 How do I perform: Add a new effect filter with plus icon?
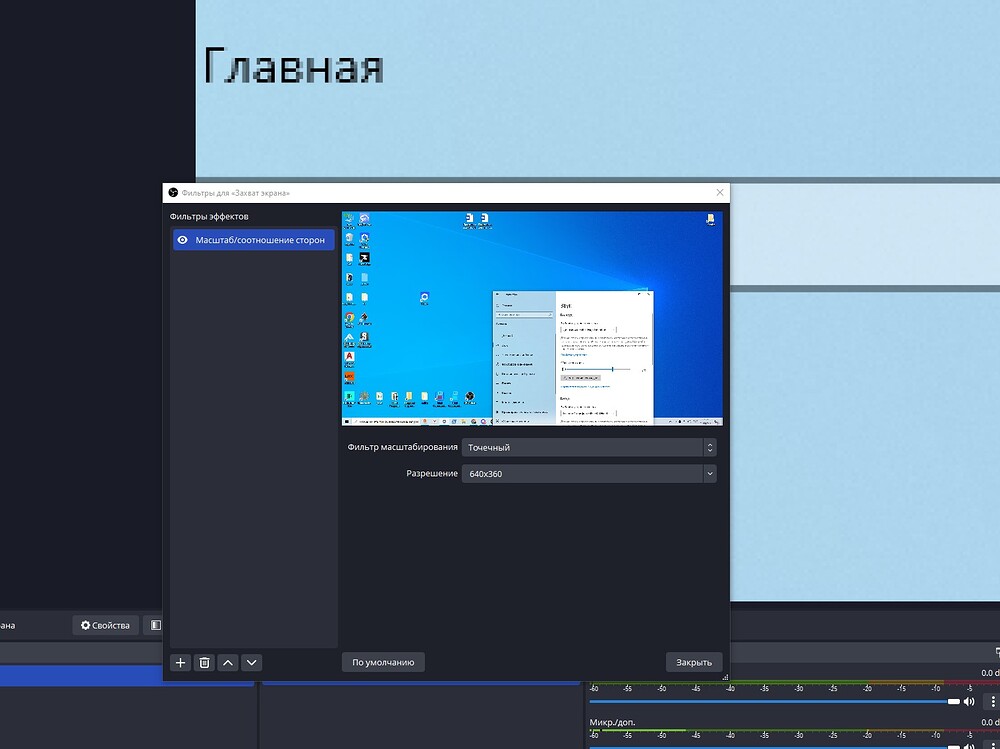180,662
